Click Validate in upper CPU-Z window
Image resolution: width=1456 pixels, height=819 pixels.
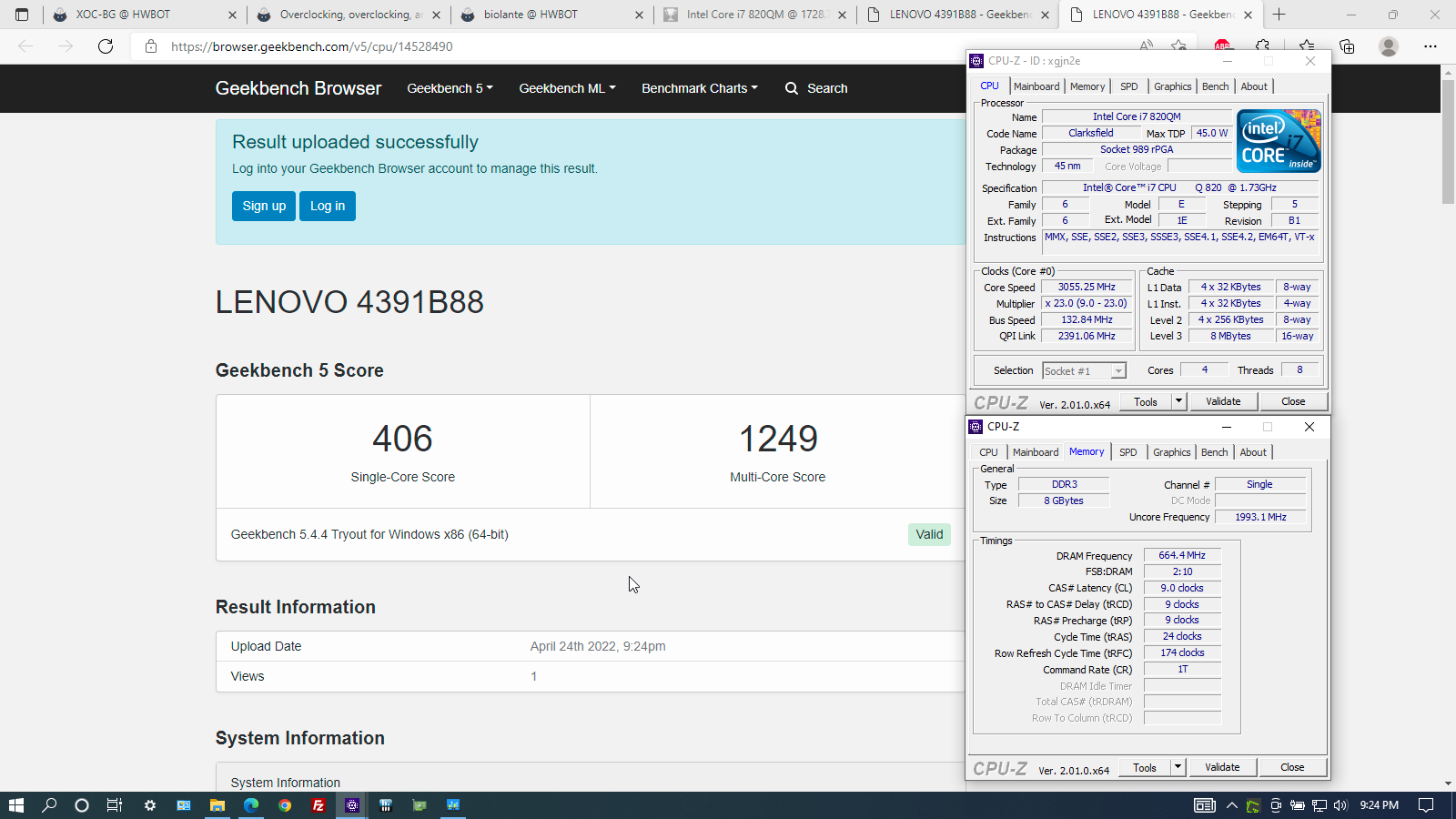pyautogui.click(x=1223, y=401)
